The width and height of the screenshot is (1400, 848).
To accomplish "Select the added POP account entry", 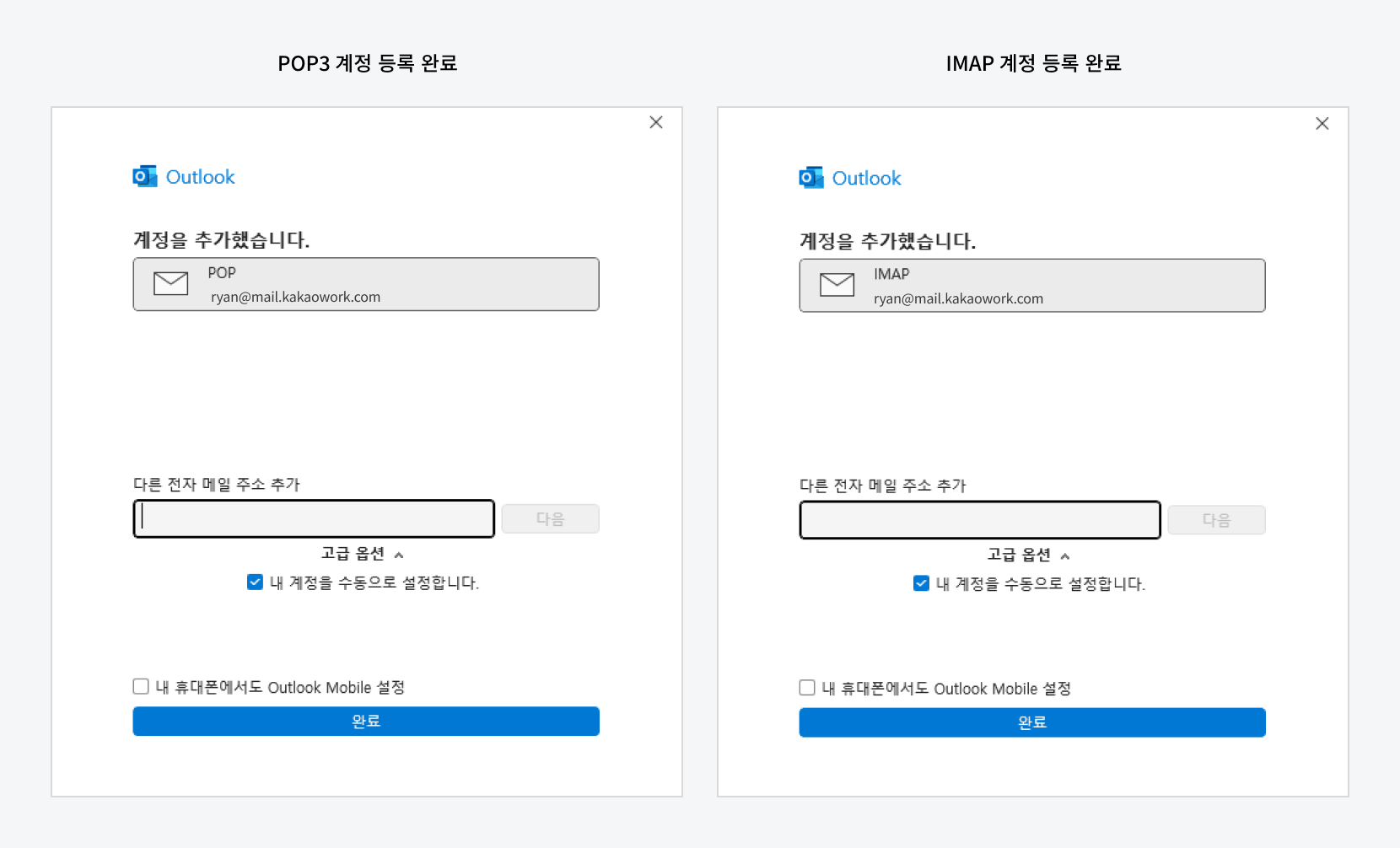I will coord(366,285).
